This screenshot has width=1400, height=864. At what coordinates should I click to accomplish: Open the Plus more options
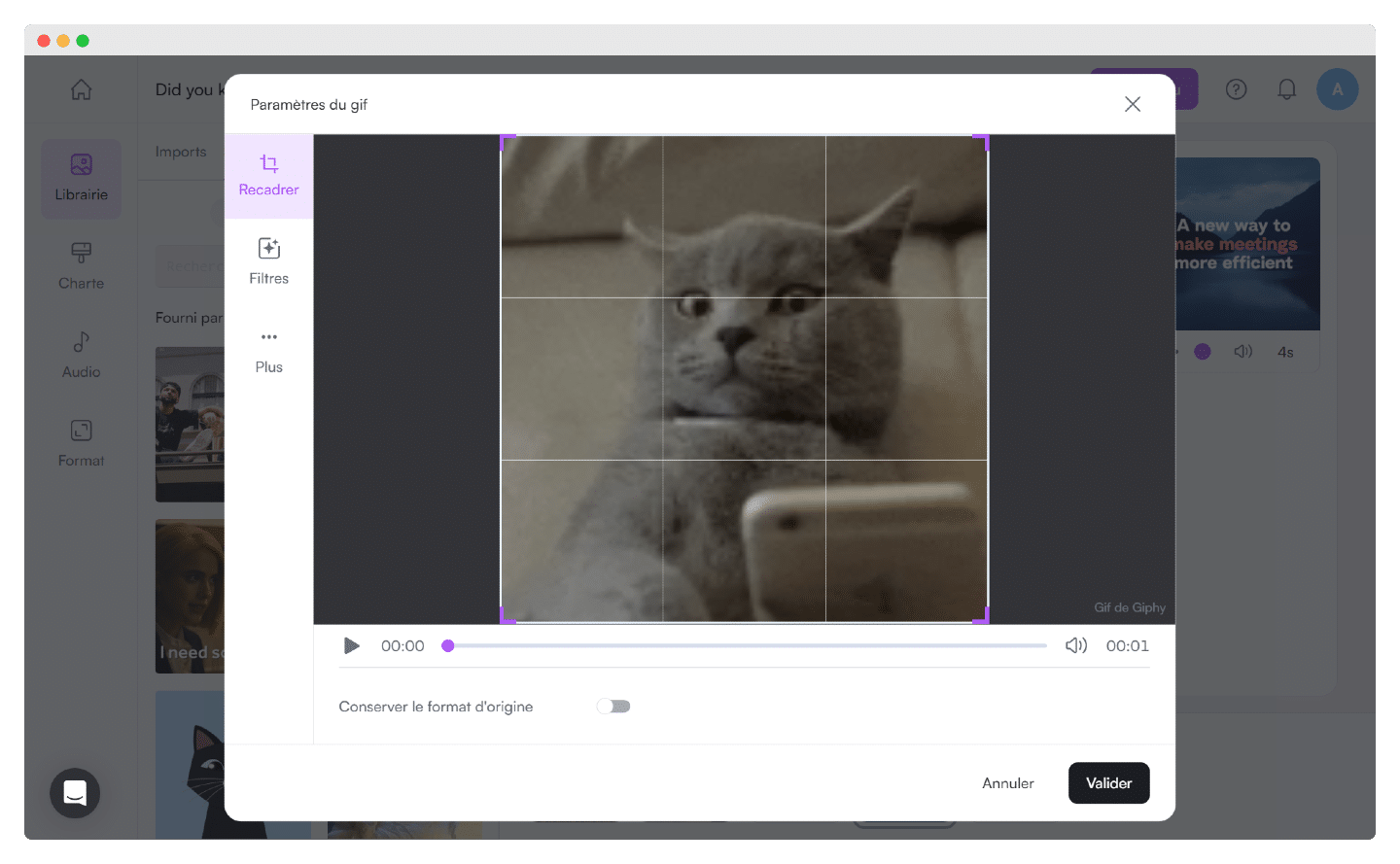click(268, 351)
